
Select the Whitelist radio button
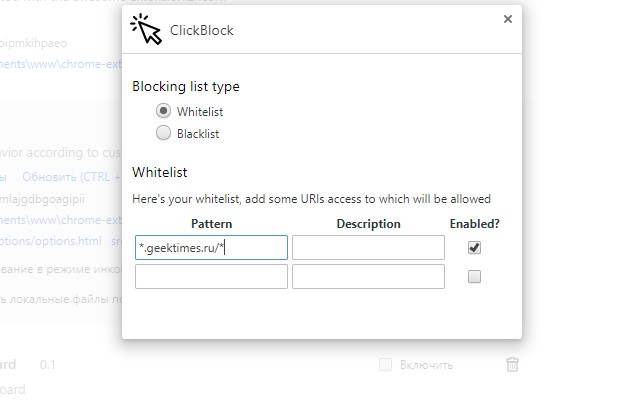click(164, 111)
